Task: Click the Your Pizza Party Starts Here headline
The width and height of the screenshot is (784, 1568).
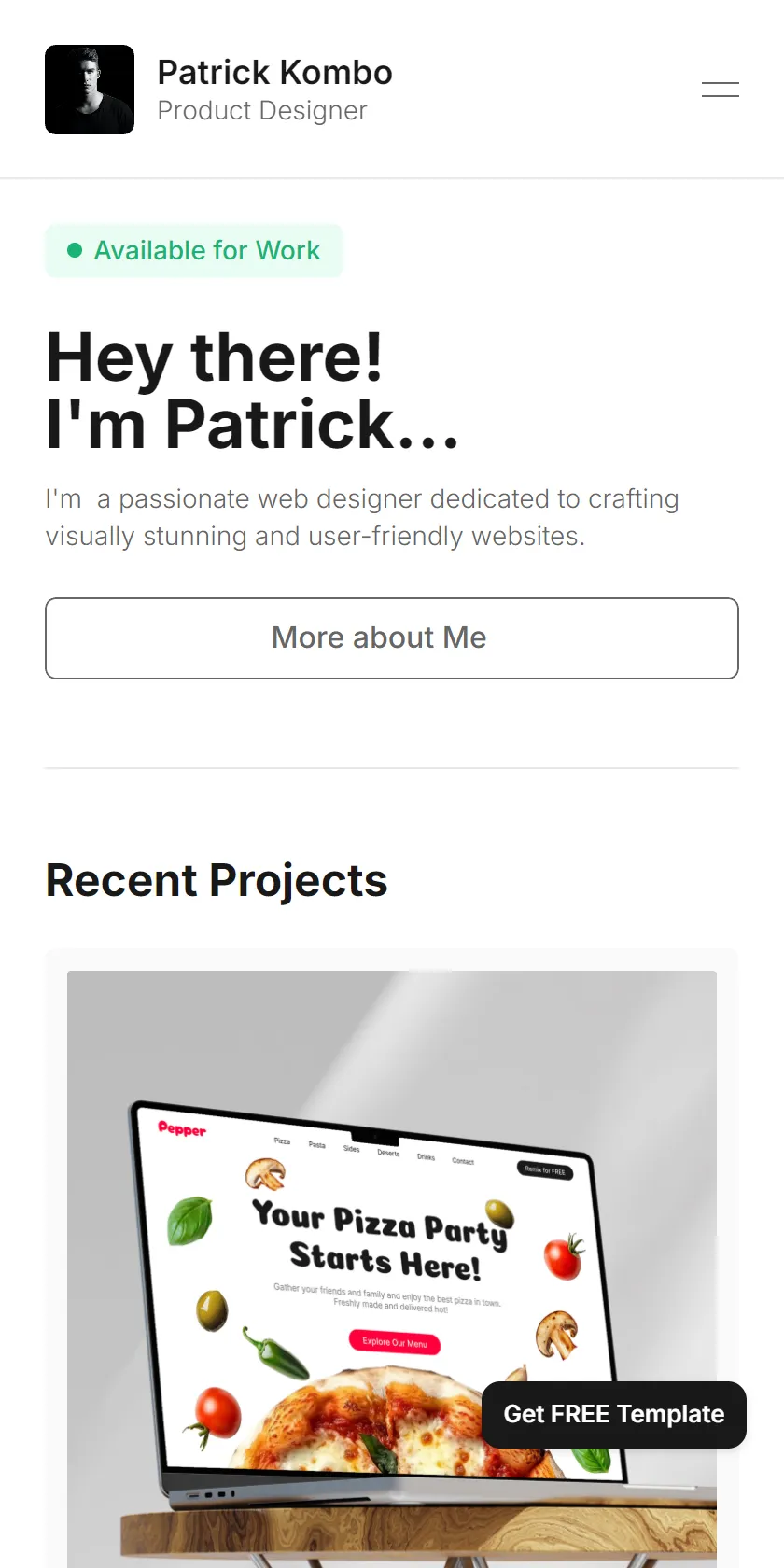Action: (x=382, y=1239)
